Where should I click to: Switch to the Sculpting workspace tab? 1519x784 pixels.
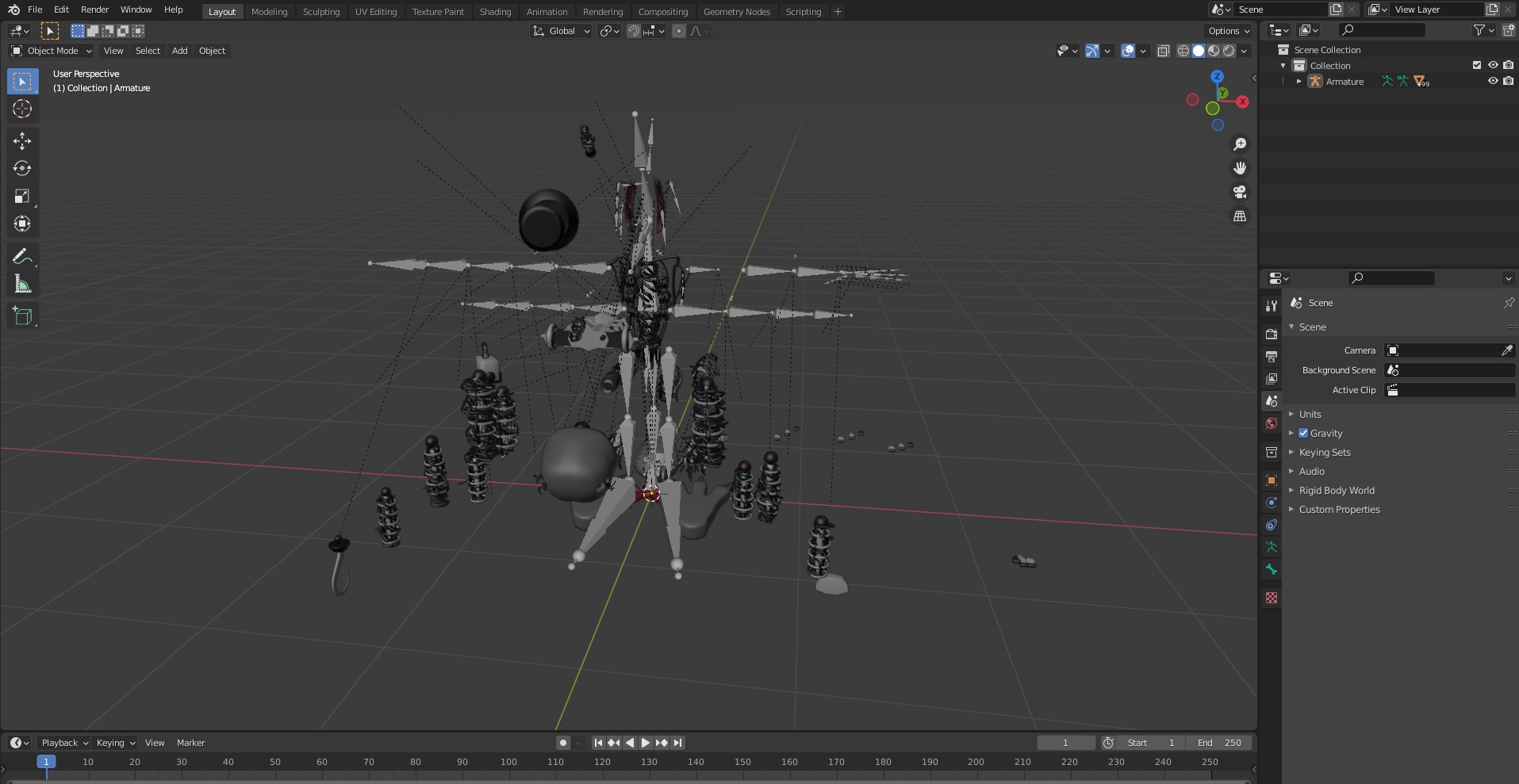pos(321,12)
